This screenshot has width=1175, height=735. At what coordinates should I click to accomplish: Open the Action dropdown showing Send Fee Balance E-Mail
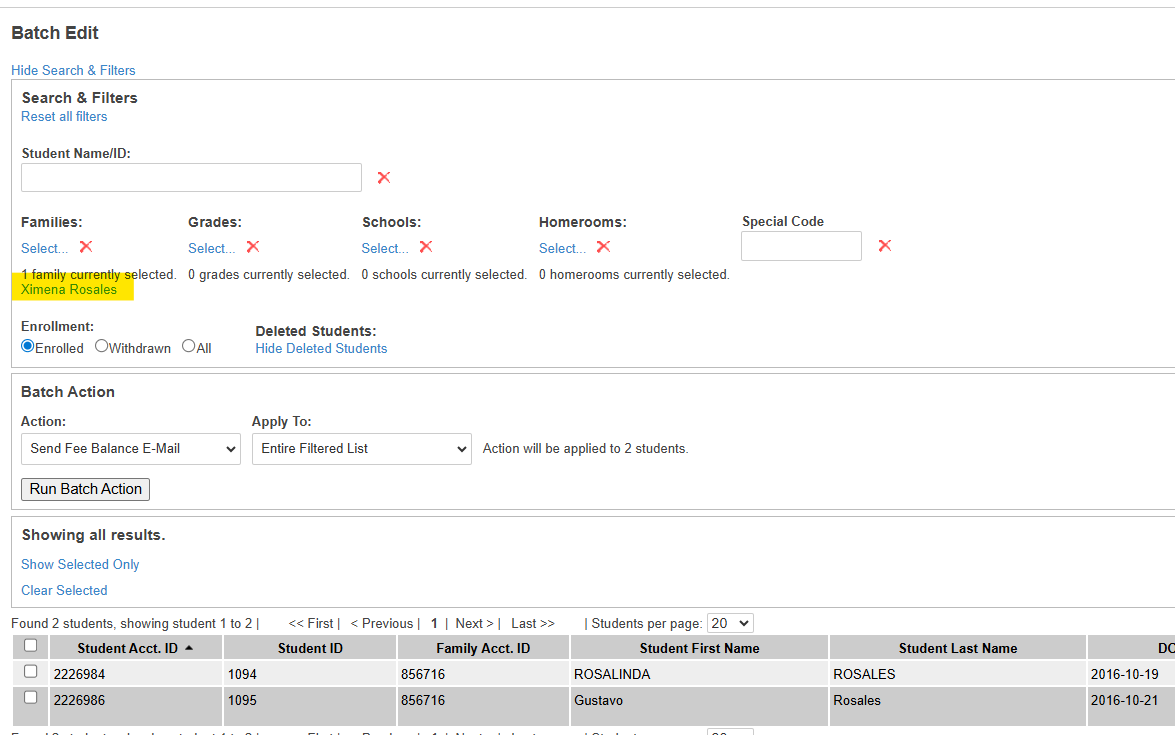(x=130, y=449)
